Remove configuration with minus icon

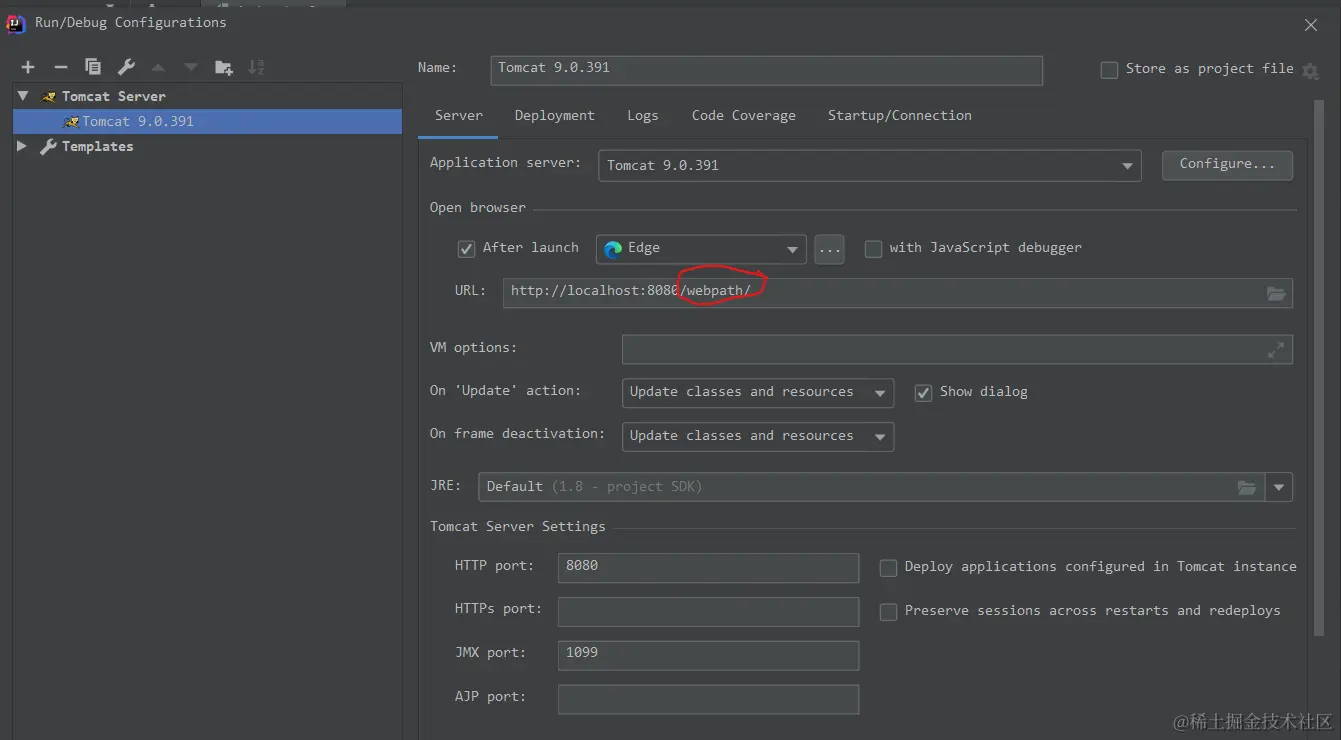(61, 67)
